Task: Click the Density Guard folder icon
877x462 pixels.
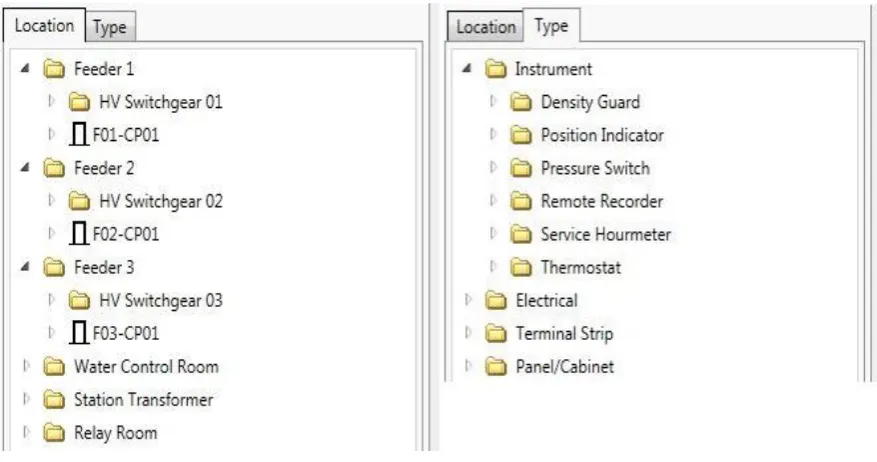Action: coord(521,102)
